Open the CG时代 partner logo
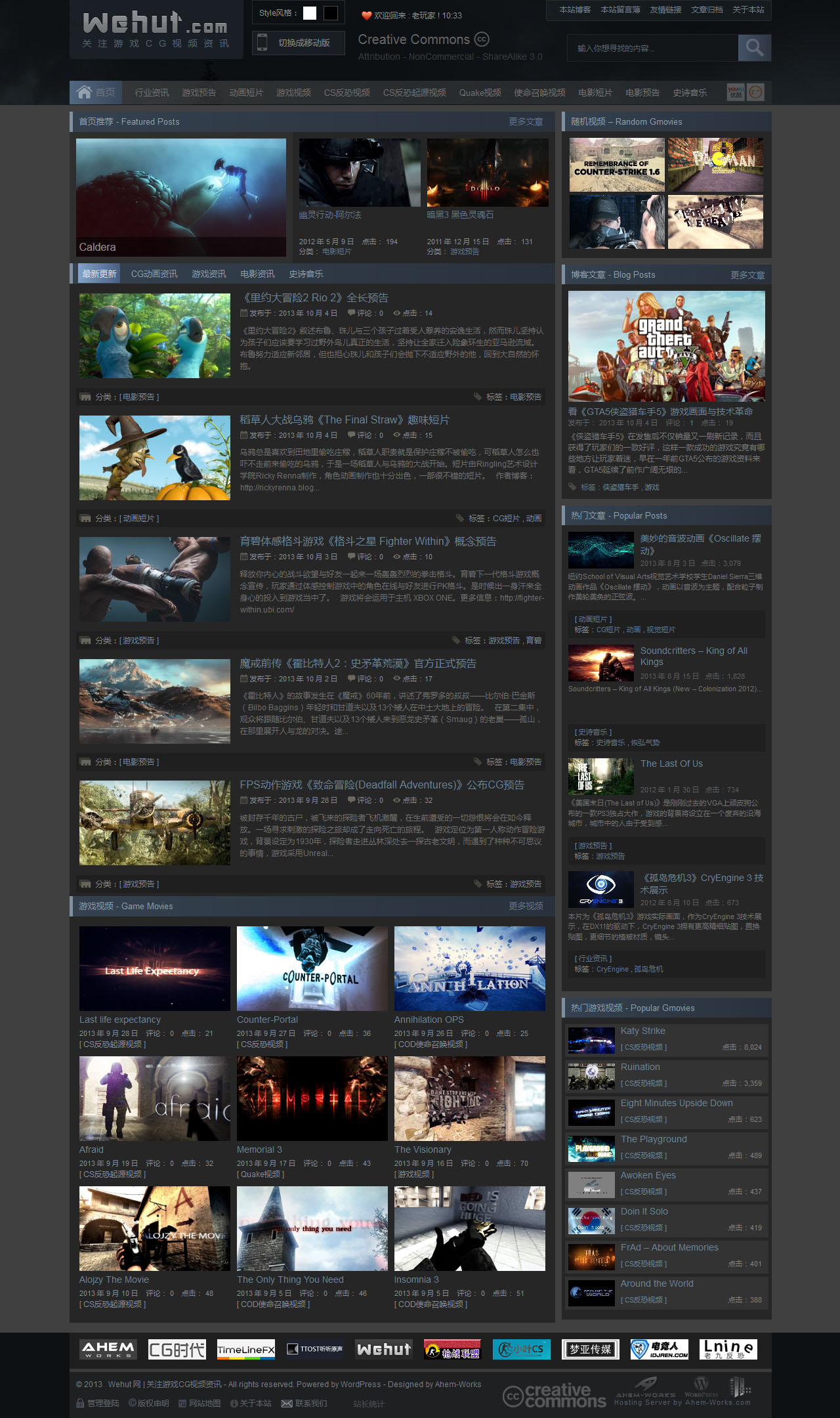 [x=177, y=1349]
